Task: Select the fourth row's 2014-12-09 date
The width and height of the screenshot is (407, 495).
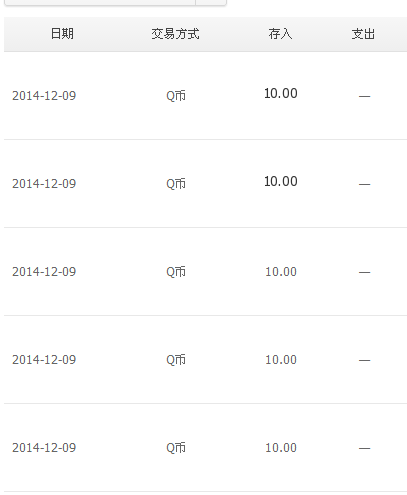Action: tap(44, 360)
